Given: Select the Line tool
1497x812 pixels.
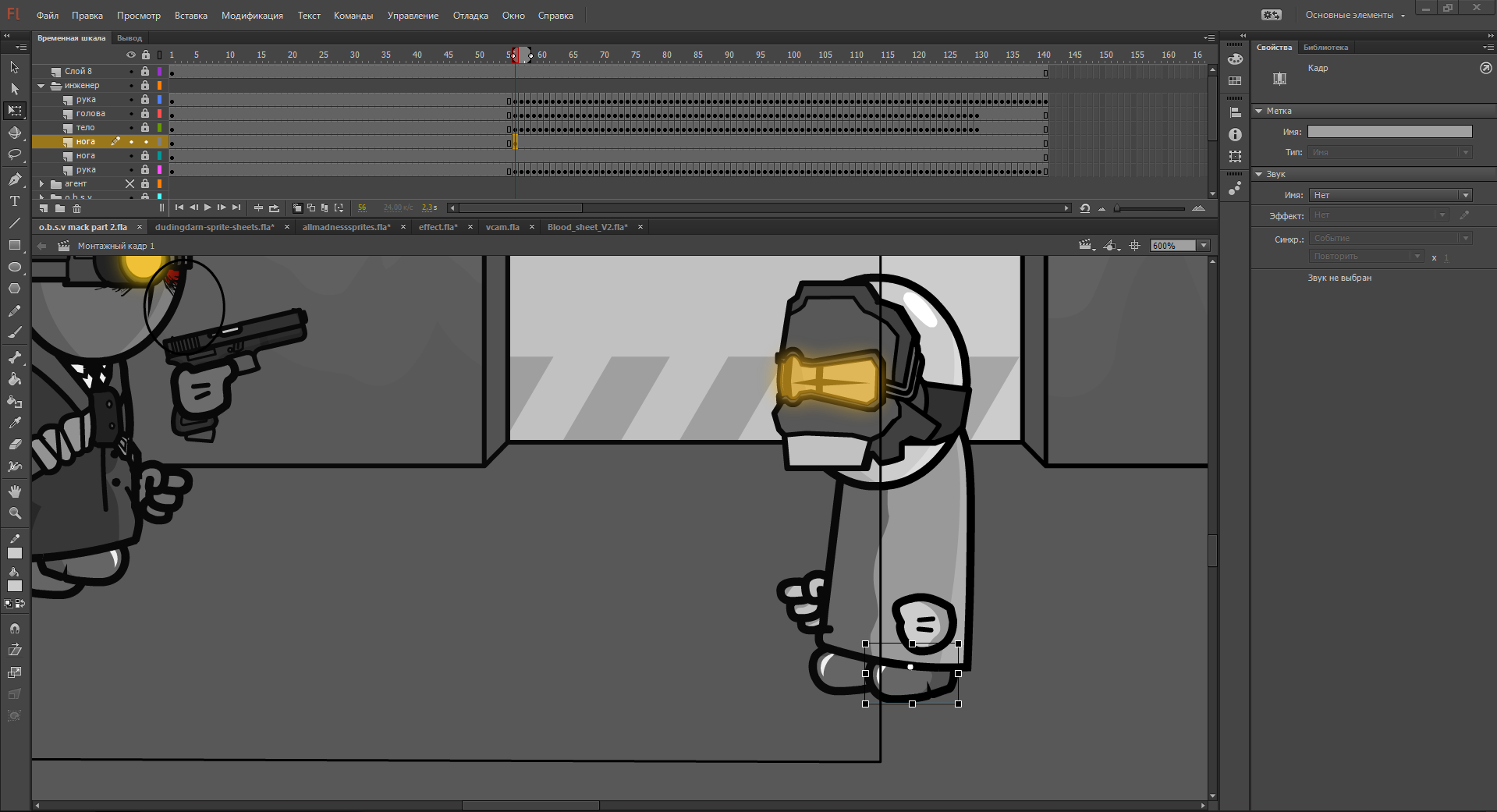Looking at the screenshot, I should [x=15, y=223].
